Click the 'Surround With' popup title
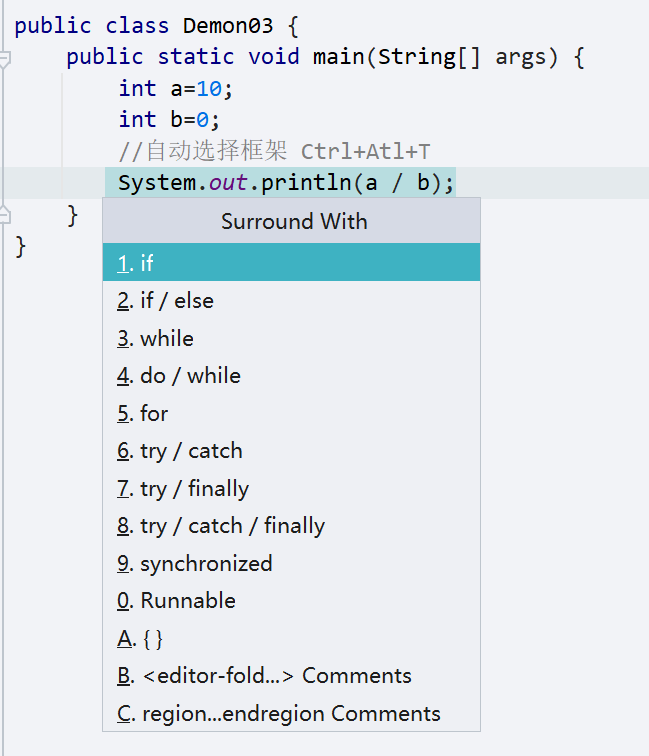 294,221
